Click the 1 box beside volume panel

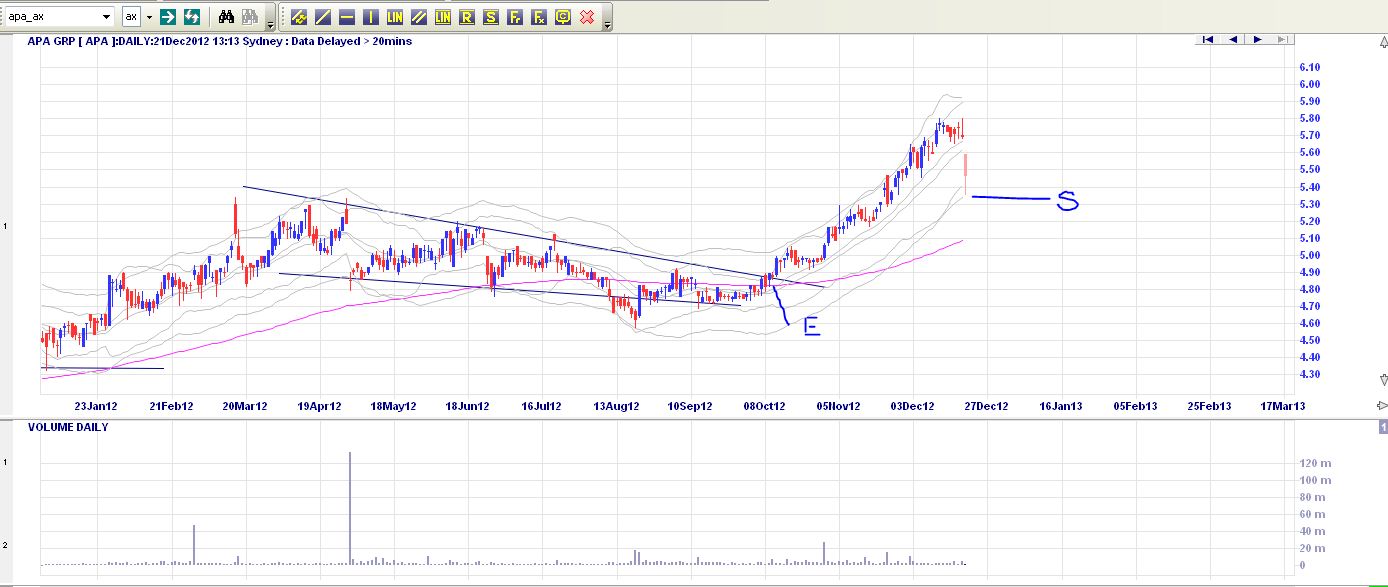[1383, 428]
